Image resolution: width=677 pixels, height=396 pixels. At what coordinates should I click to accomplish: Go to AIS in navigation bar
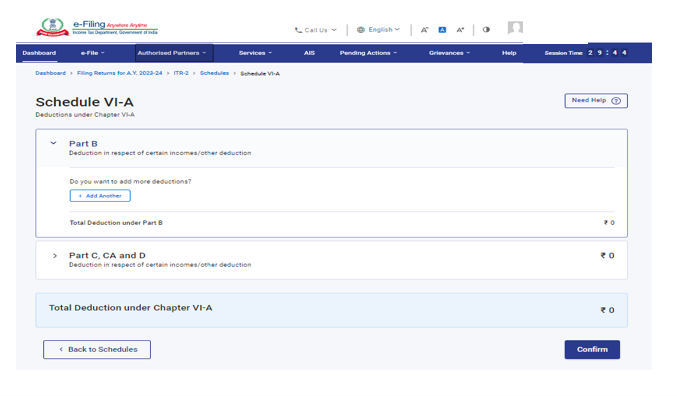click(x=309, y=53)
